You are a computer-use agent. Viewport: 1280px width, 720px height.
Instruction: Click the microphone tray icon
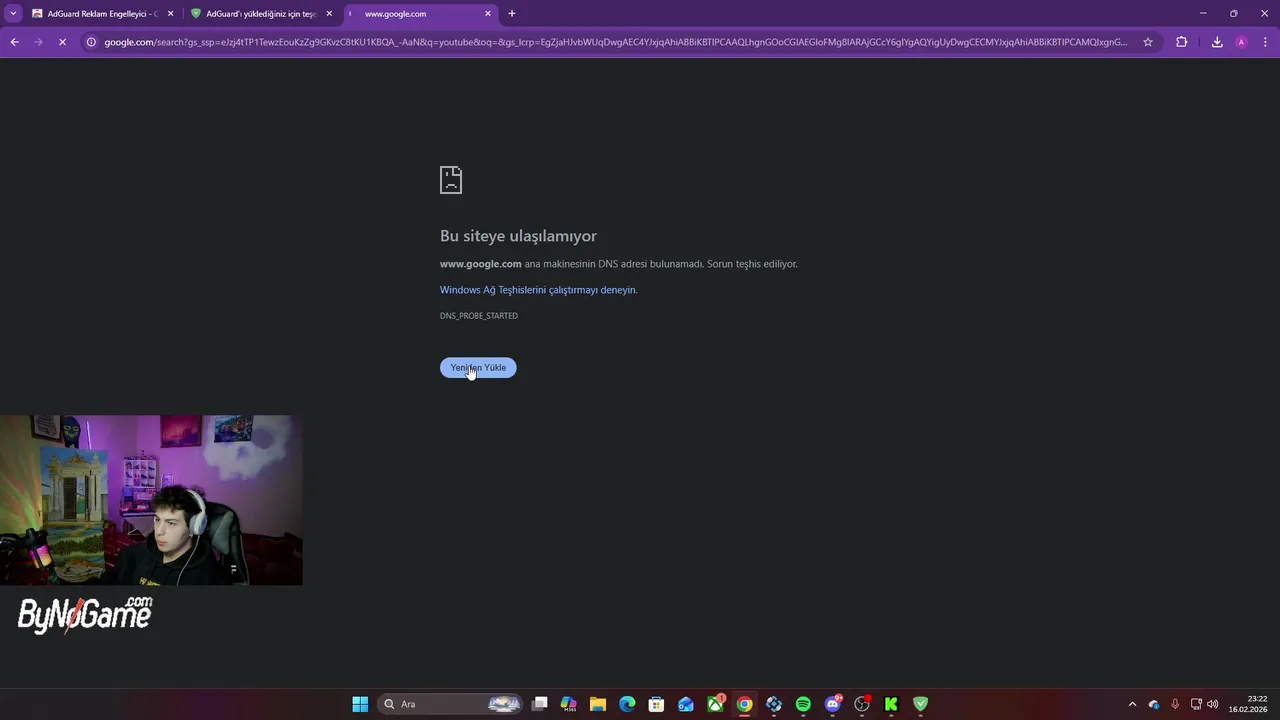tap(1175, 704)
